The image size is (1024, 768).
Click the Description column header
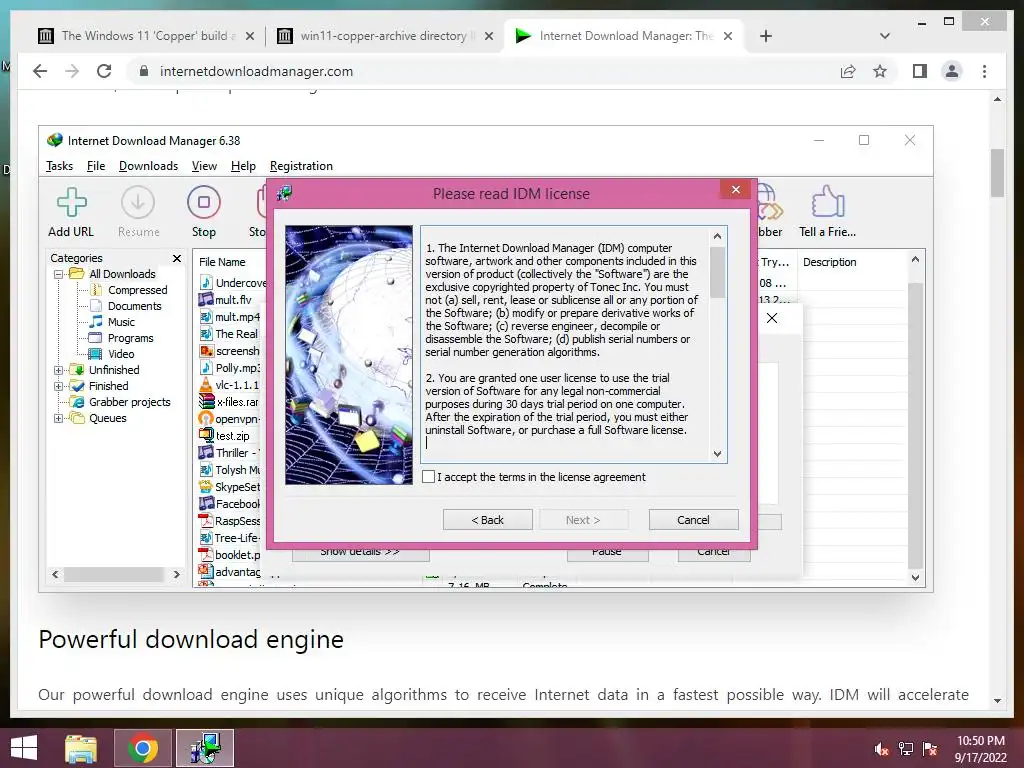(829, 262)
